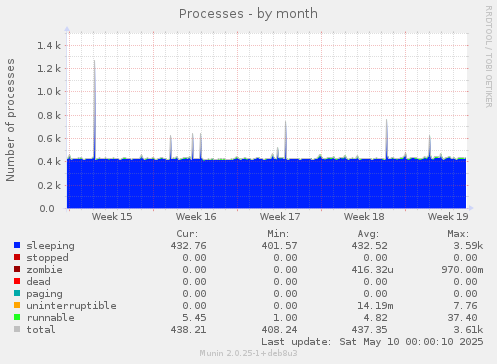The width and height of the screenshot is (497, 364).
Task: Click zombie average value 416.32u
Action: (372, 270)
